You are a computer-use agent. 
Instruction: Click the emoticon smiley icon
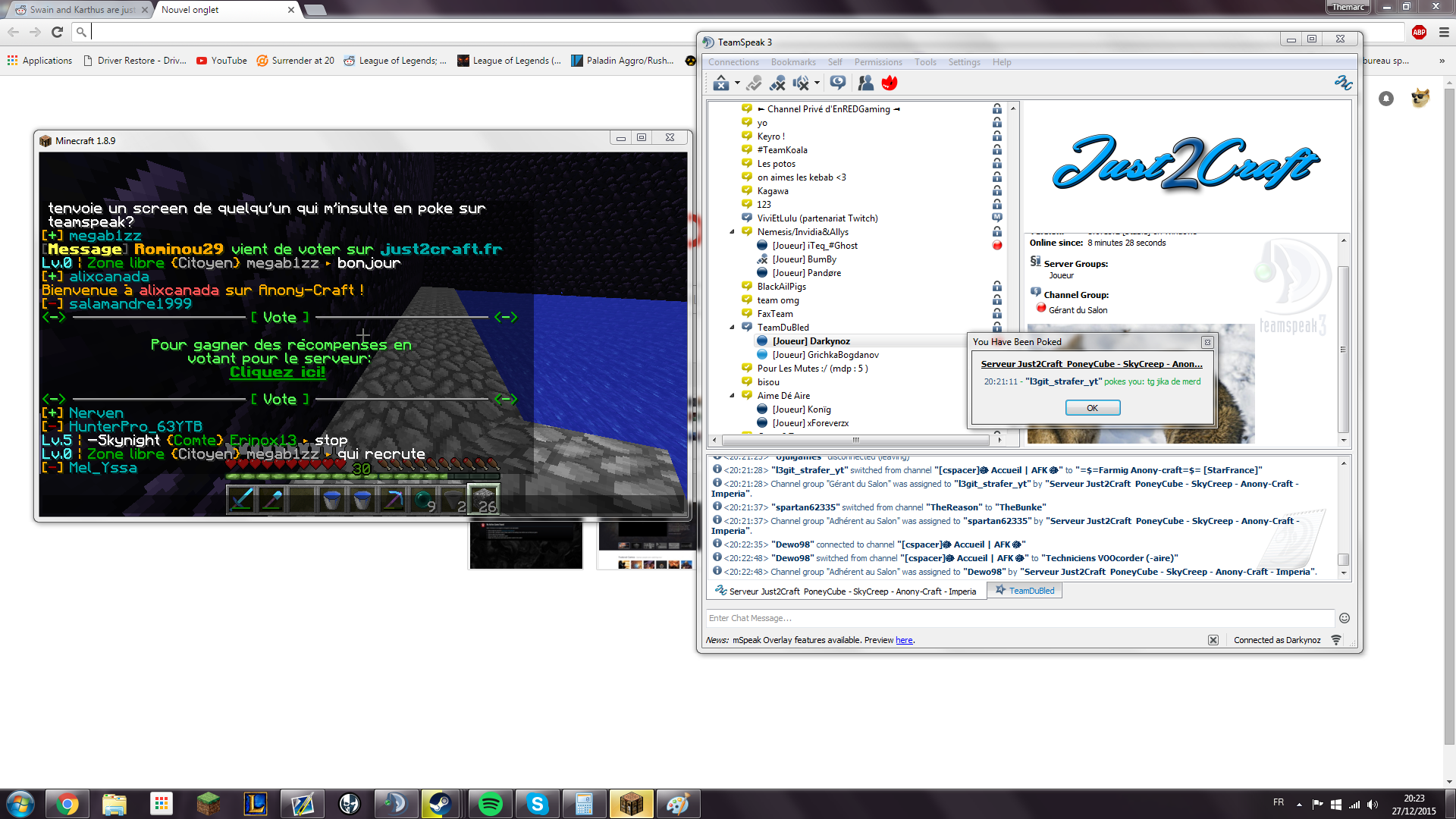1345,618
